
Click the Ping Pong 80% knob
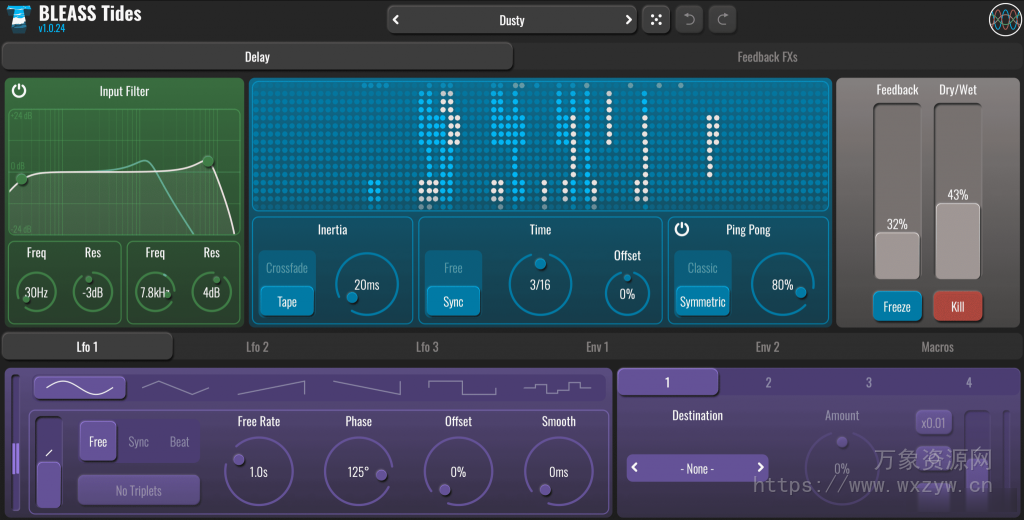click(782, 284)
